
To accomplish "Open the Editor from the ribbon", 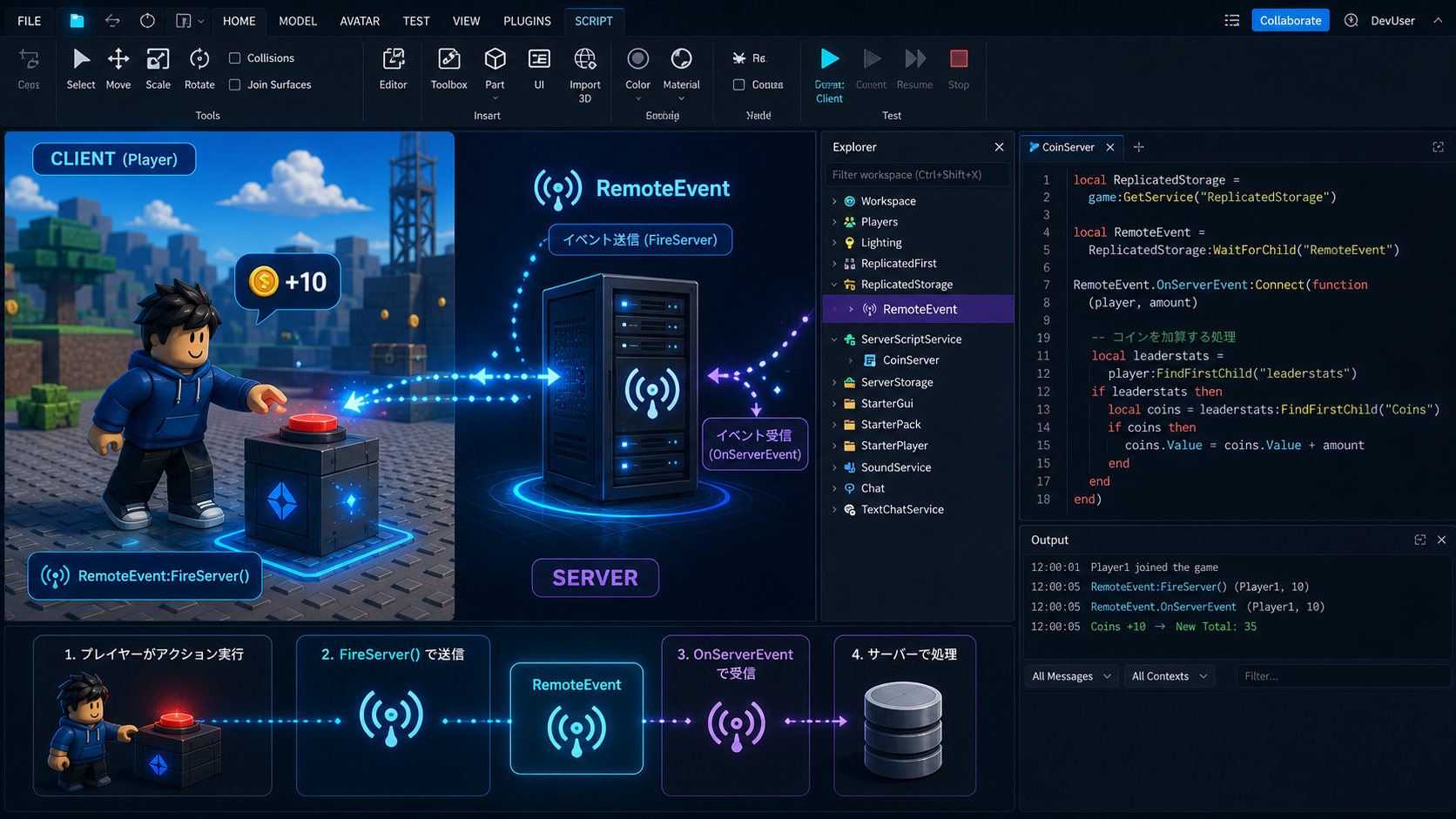I will 394,69.
